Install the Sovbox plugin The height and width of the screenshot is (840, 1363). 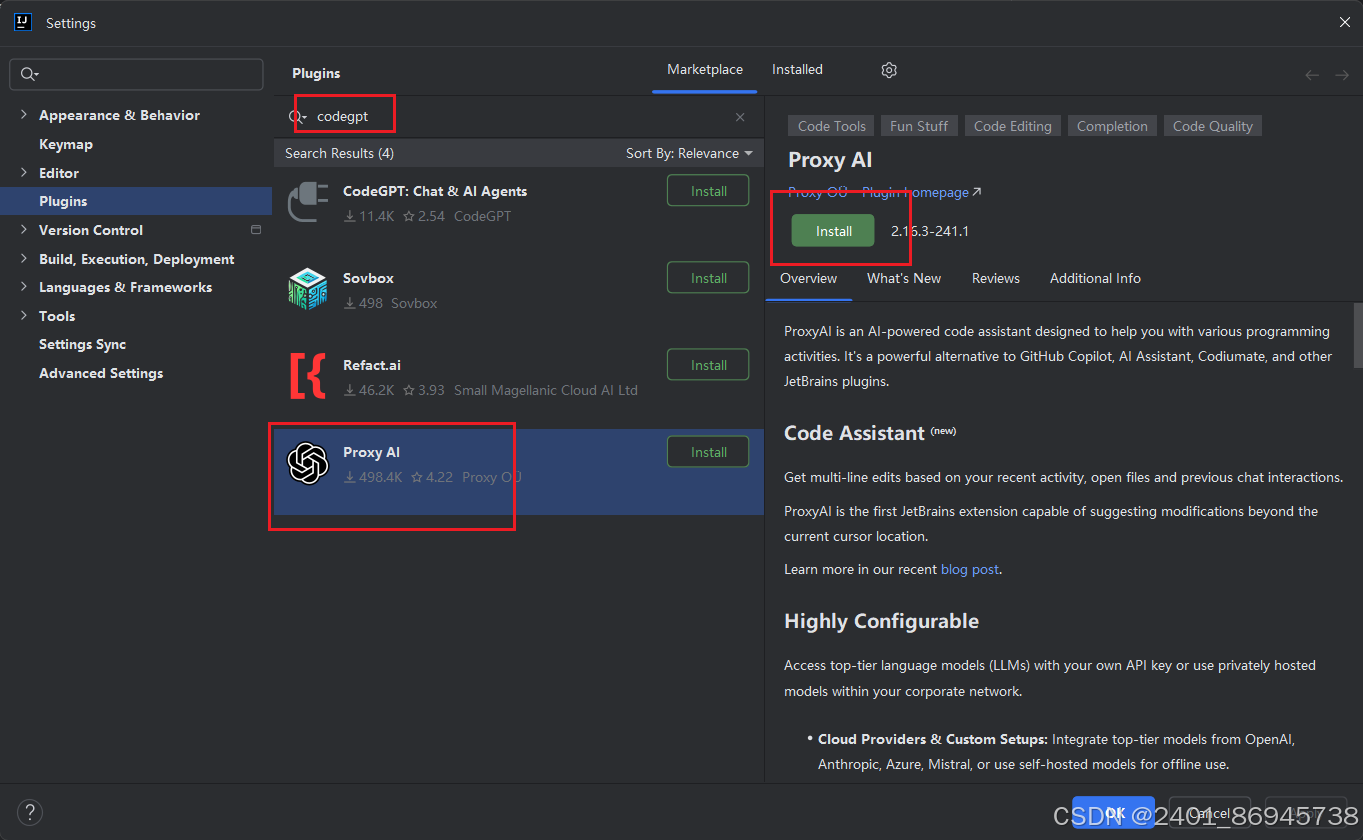click(x=708, y=278)
